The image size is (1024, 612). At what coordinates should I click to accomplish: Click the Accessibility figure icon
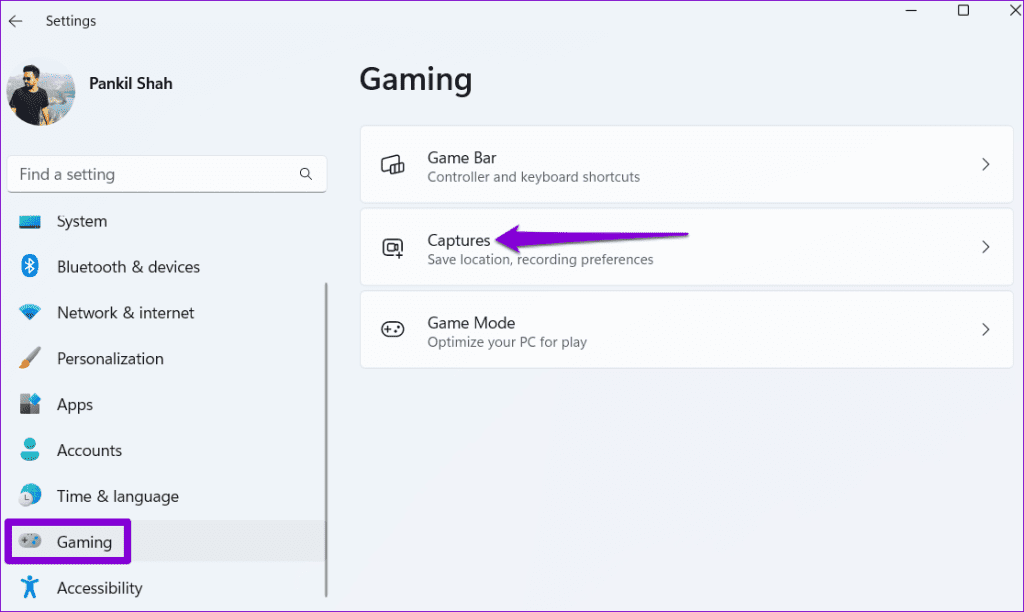[x=30, y=587]
